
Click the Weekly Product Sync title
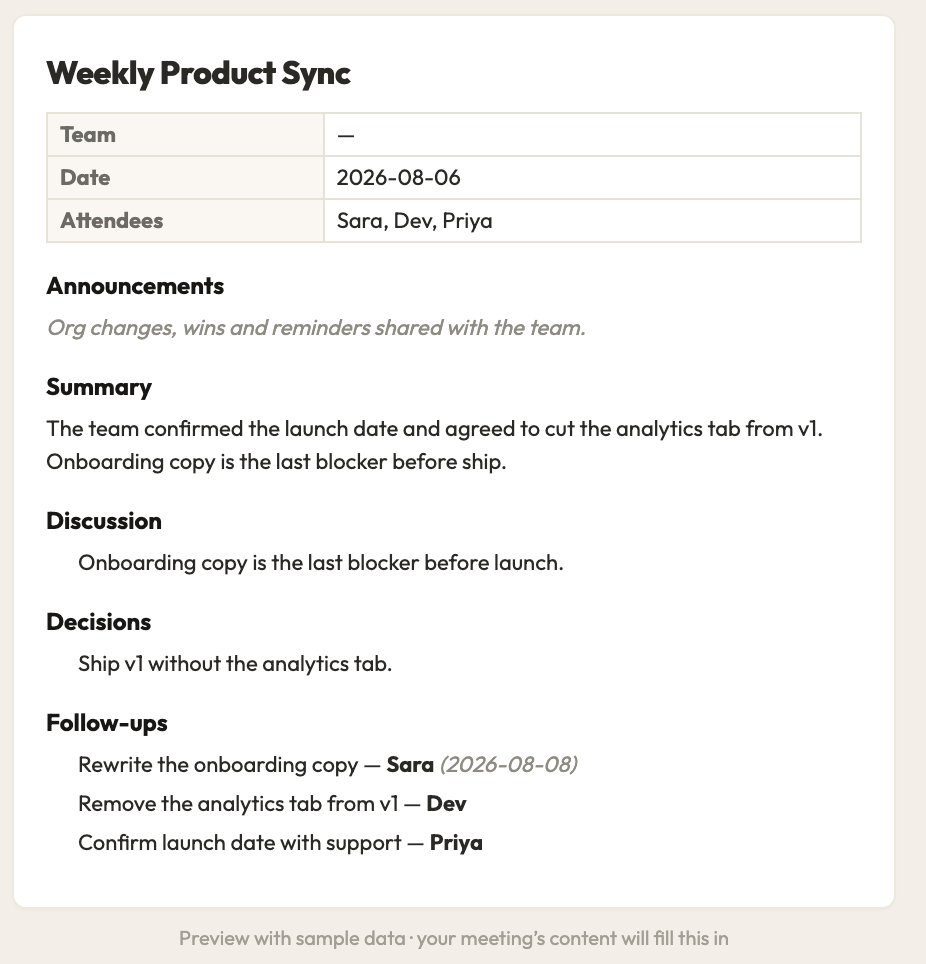tap(198, 74)
